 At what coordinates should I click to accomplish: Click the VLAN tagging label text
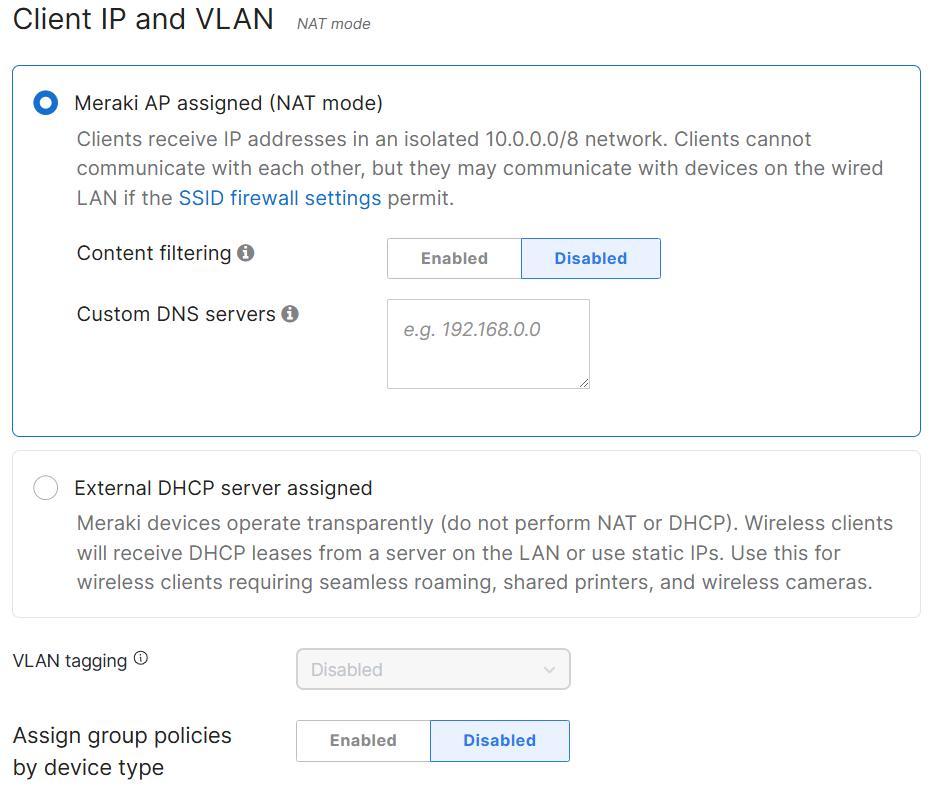(70, 661)
